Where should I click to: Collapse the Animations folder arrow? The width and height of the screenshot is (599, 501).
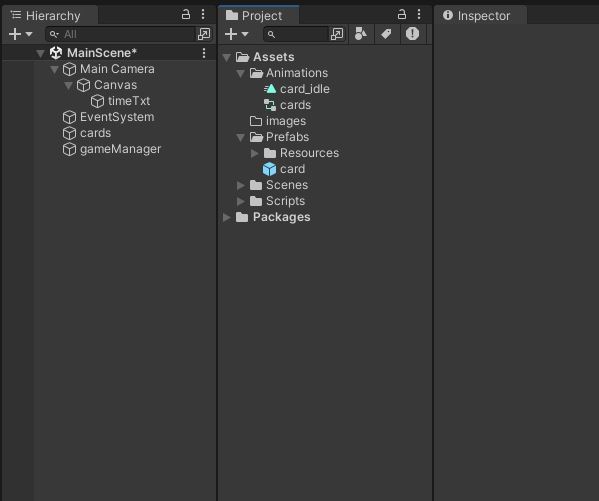point(240,73)
